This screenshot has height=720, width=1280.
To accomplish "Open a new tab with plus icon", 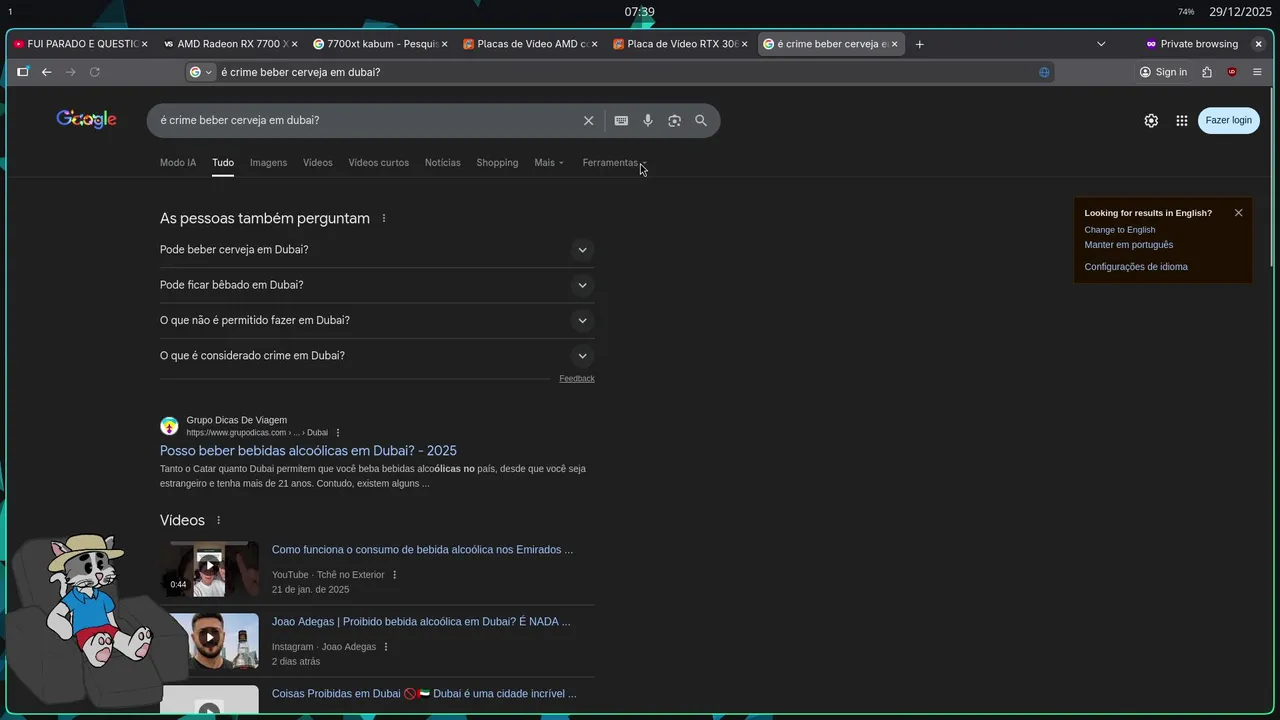I will pyautogui.click(x=920, y=44).
